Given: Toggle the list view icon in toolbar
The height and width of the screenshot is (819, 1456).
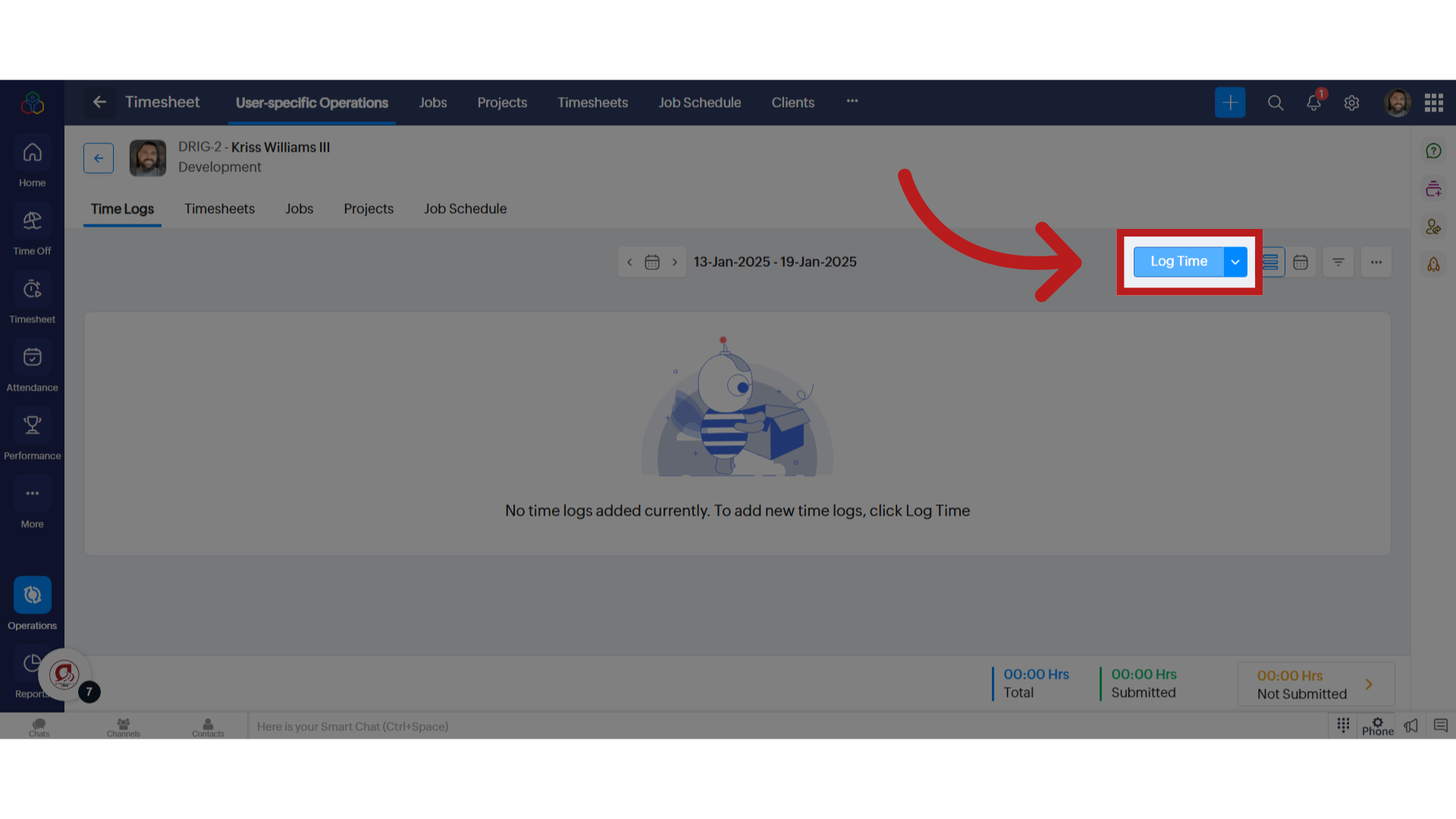Looking at the screenshot, I should click(x=1270, y=261).
